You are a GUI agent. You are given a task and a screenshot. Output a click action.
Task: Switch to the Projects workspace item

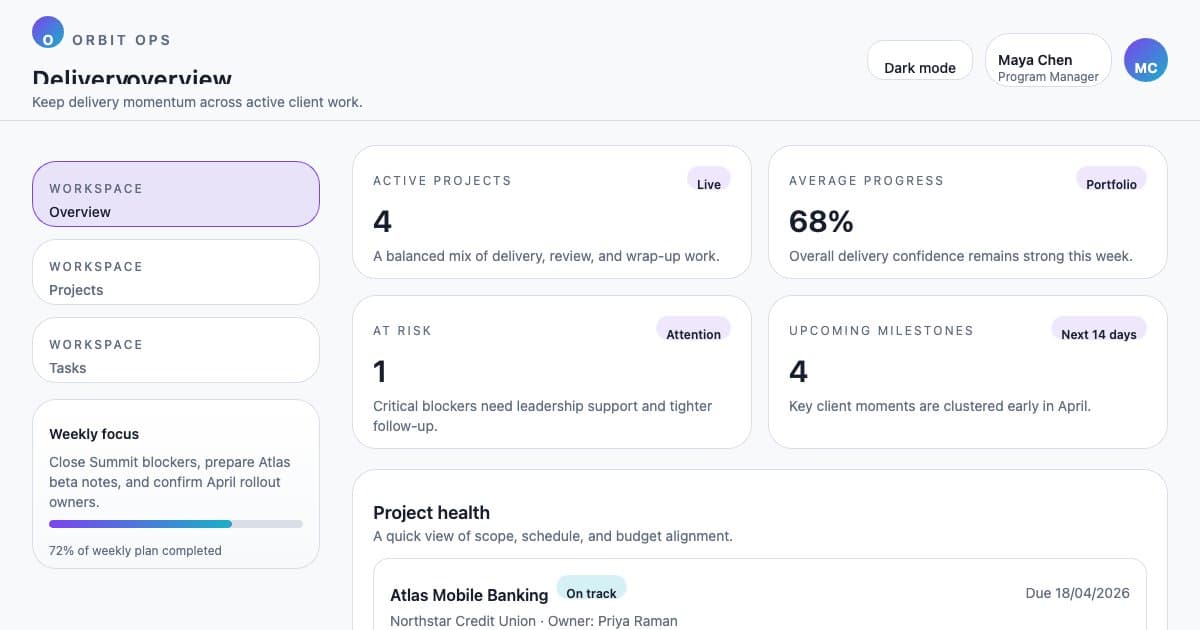176,272
